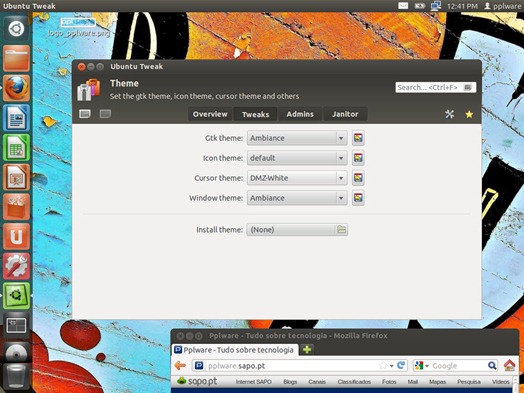Screen dimensions: 524x393
Task: Open the Workspace Switcher
Action: pos(16,325)
